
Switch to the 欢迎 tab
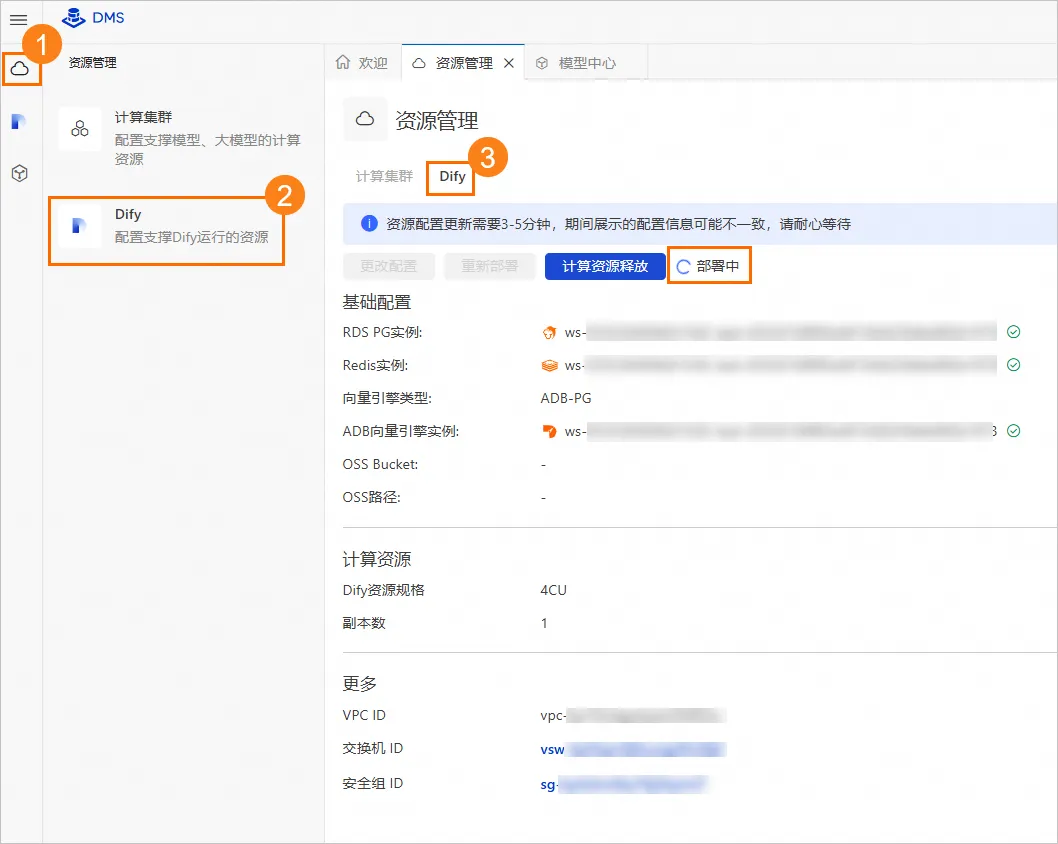(x=363, y=63)
